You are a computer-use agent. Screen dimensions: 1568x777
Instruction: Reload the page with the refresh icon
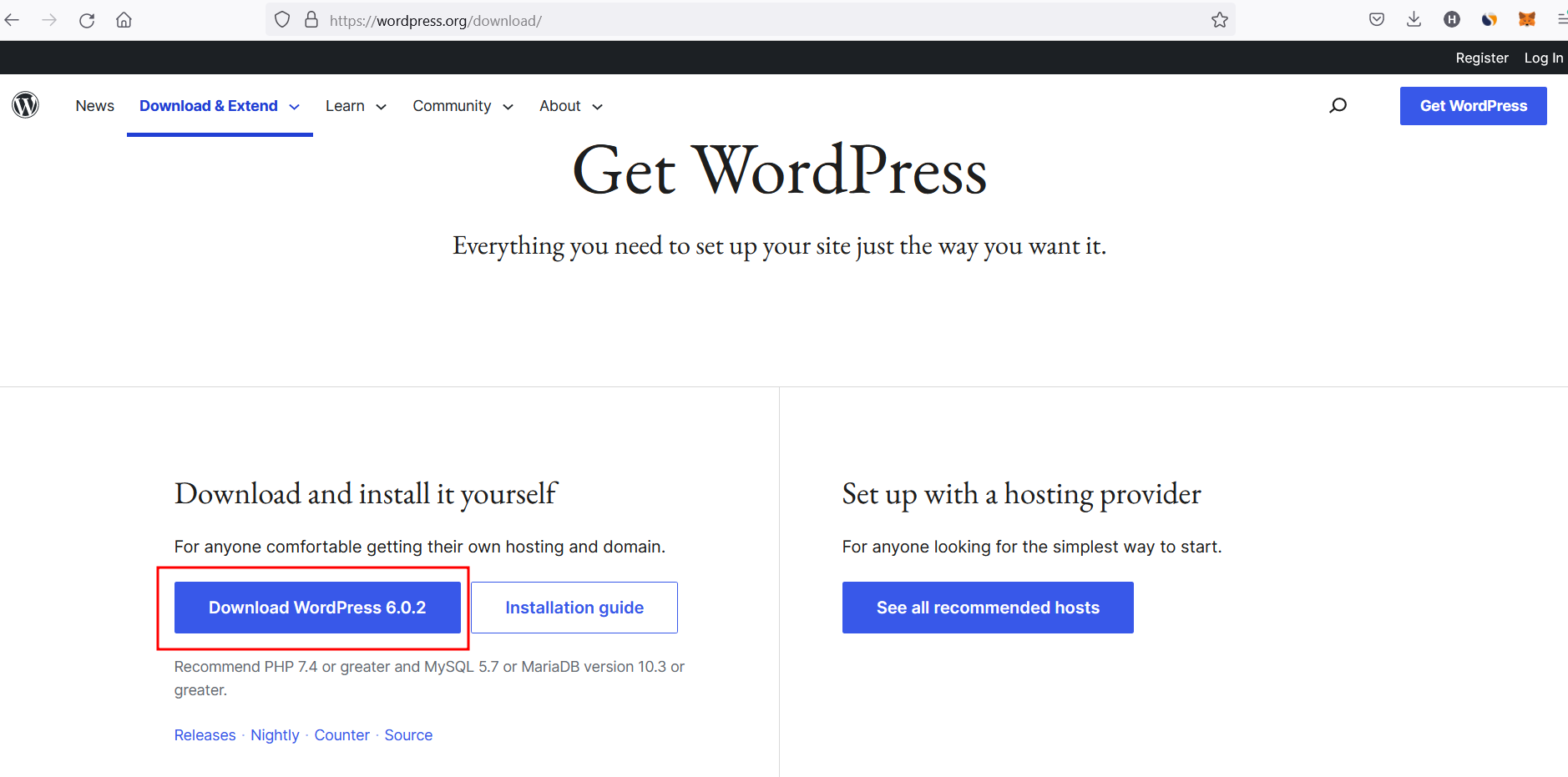click(87, 20)
